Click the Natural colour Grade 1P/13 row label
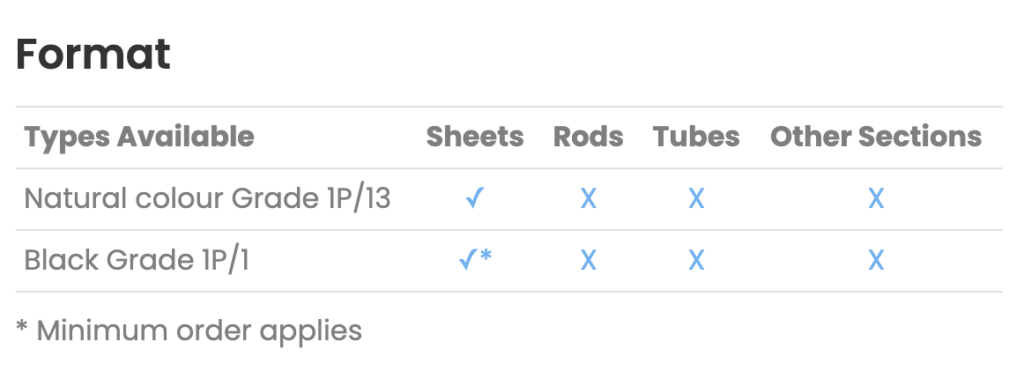 pyautogui.click(x=208, y=199)
